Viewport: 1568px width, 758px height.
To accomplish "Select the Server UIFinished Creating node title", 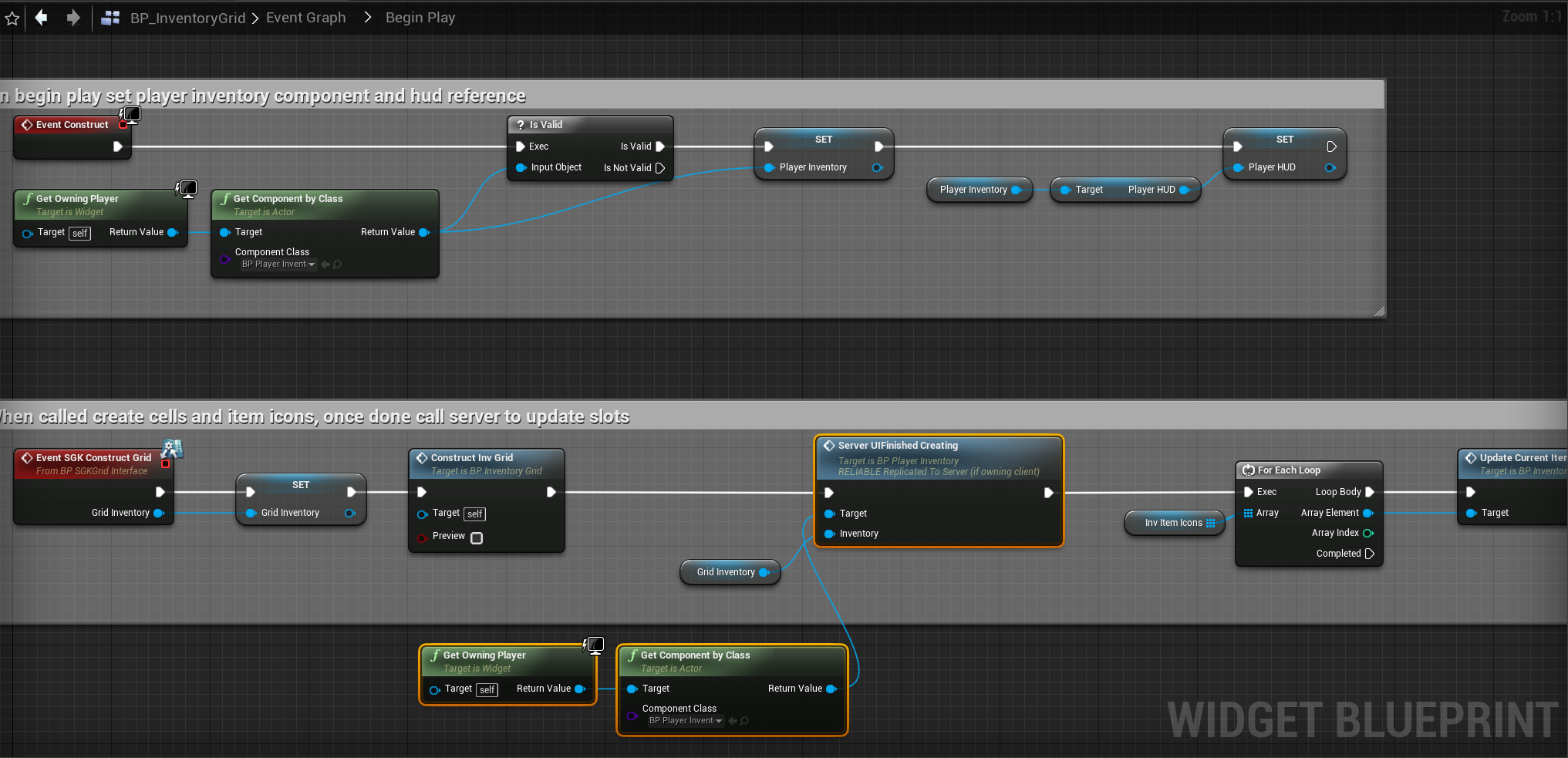I will [898, 446].
